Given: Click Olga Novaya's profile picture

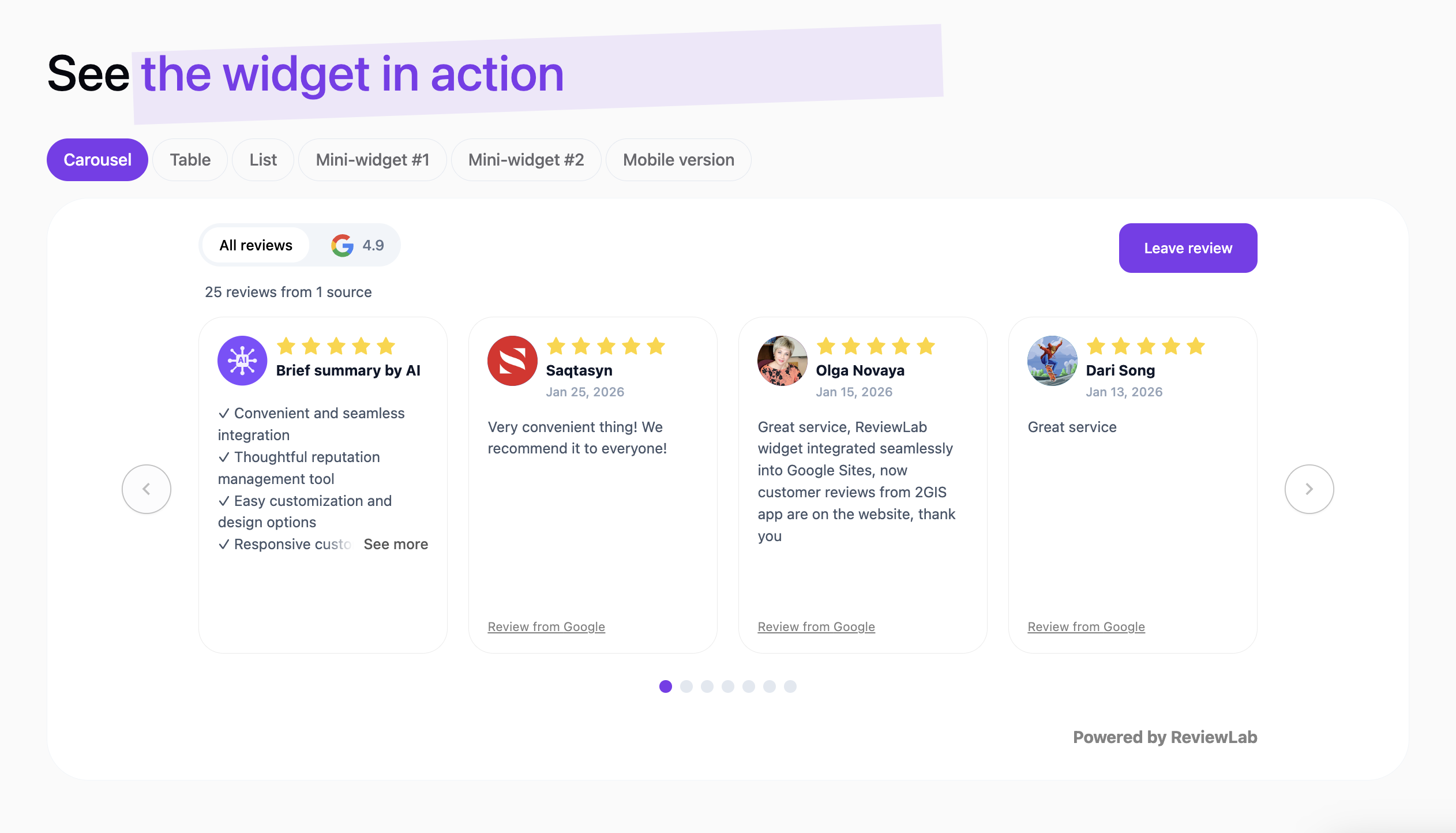Looking at the screenshot, I should point(782,361).
